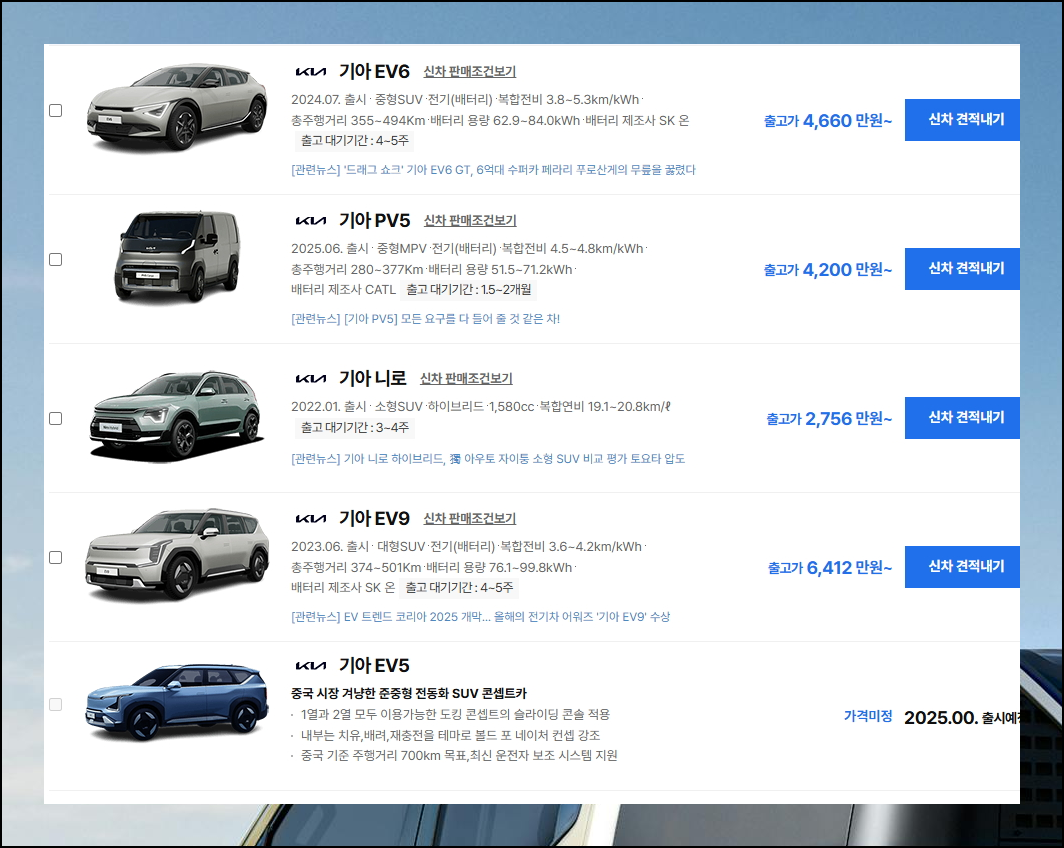View 신차 판매조건보기 for 니로

coord(466,379)
